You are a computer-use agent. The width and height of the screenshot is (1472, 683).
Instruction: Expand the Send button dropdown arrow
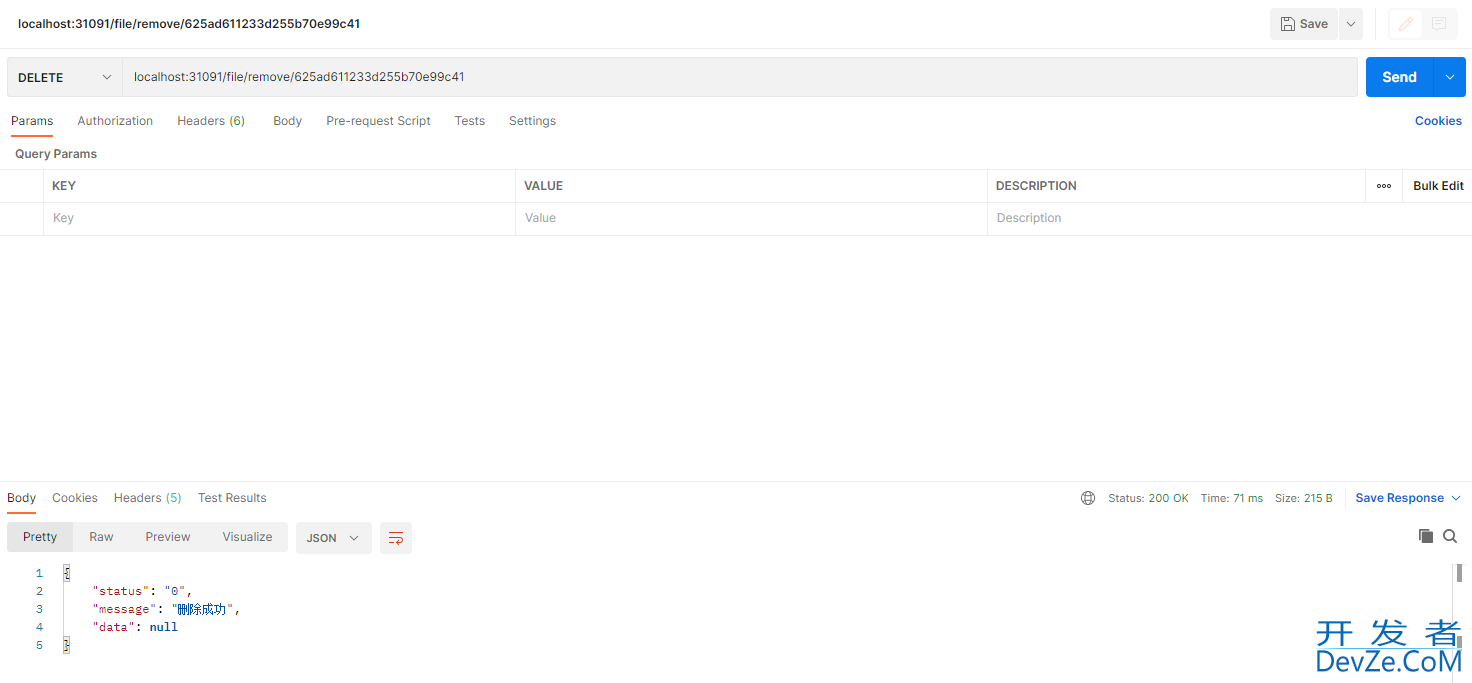pos(1450,77)
